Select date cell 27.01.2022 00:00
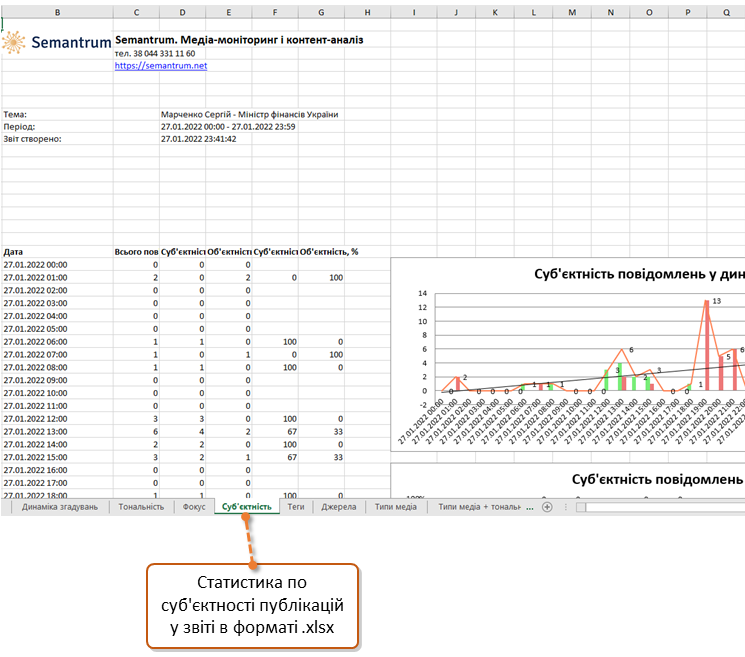745x657 pixels. pos(57,265)
